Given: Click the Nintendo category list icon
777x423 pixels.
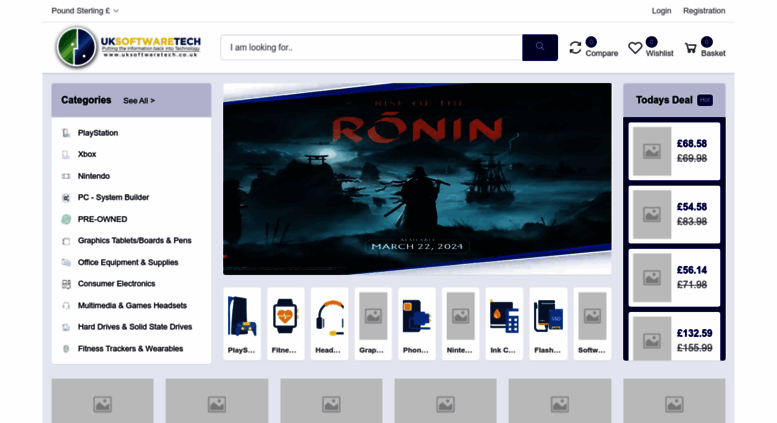Looking at the screenshot, I should pyautogui.click(x=66, y=176).
